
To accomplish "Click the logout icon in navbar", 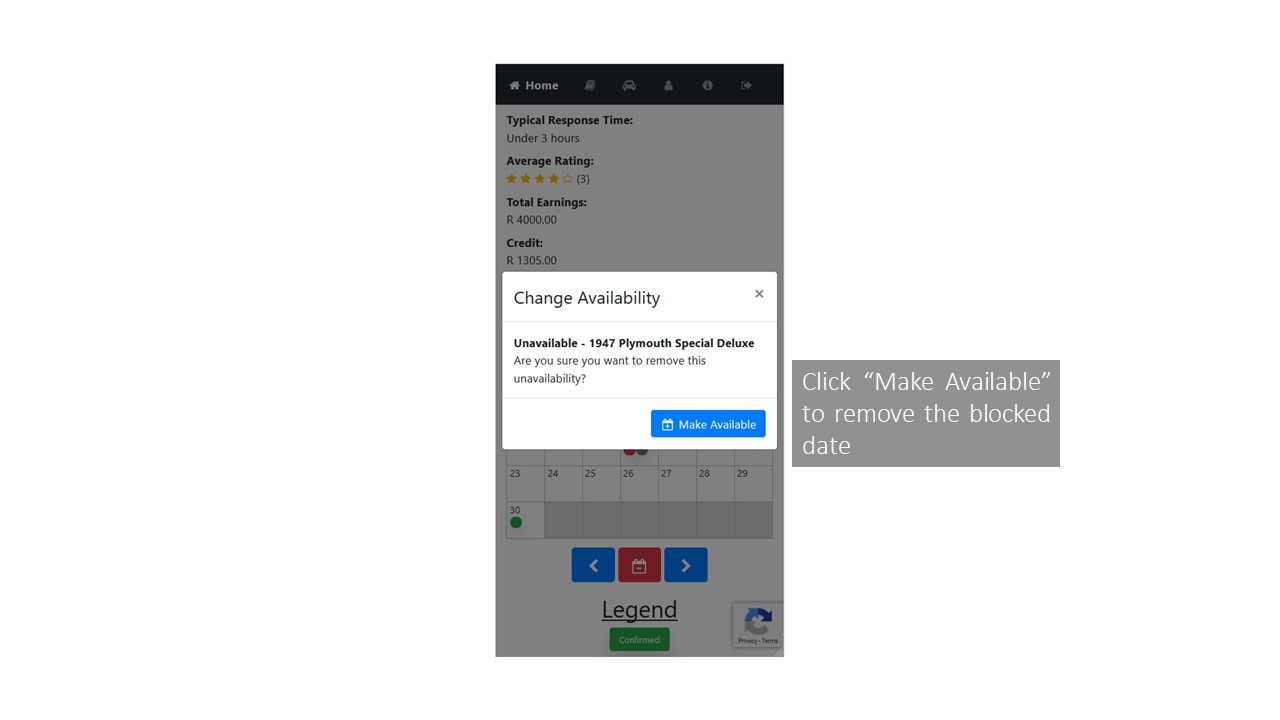I will pyautogui.click(x=747, y=86).
